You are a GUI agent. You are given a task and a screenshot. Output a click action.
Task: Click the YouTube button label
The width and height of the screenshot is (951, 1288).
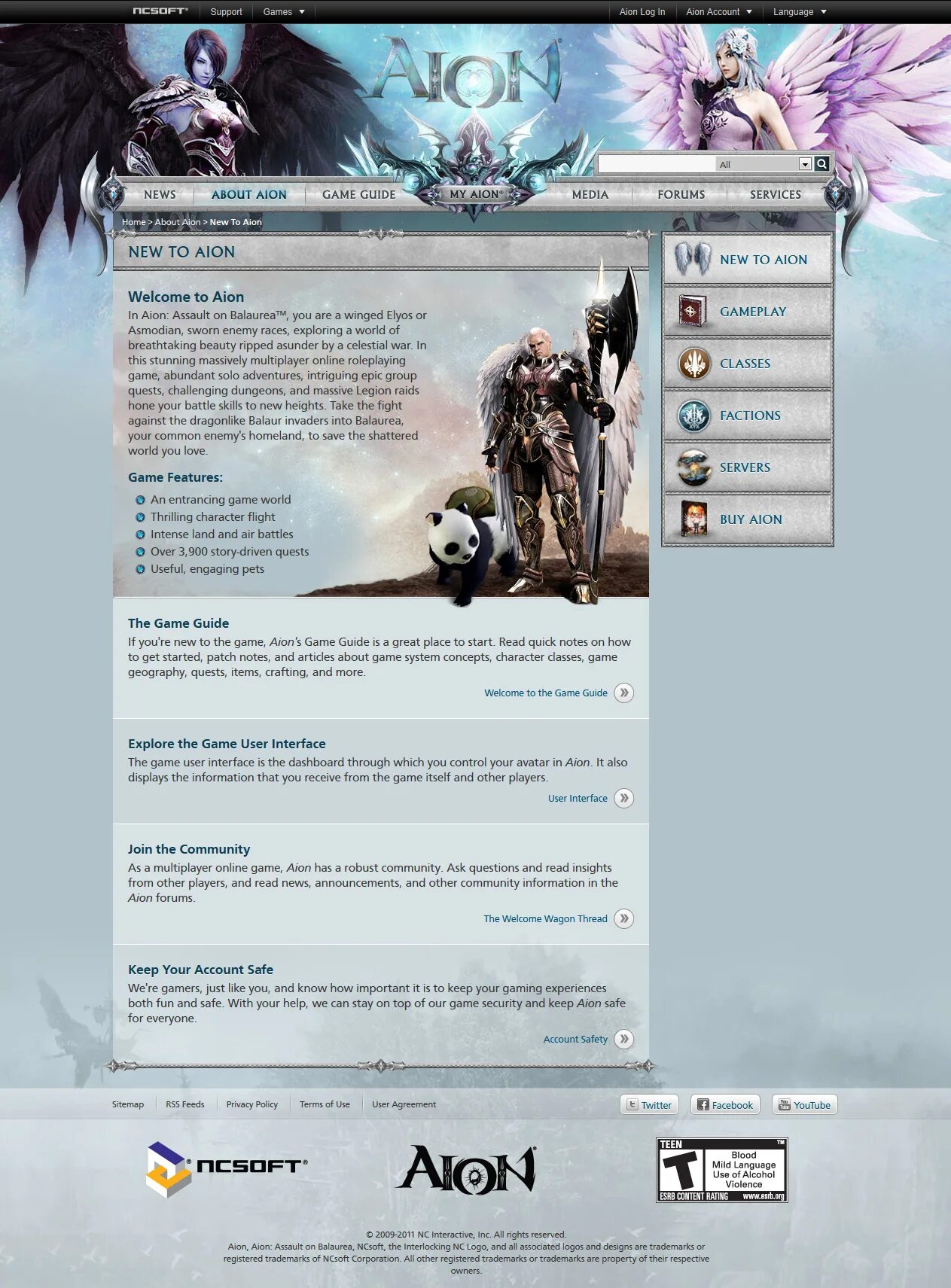tap(812, 1105)
